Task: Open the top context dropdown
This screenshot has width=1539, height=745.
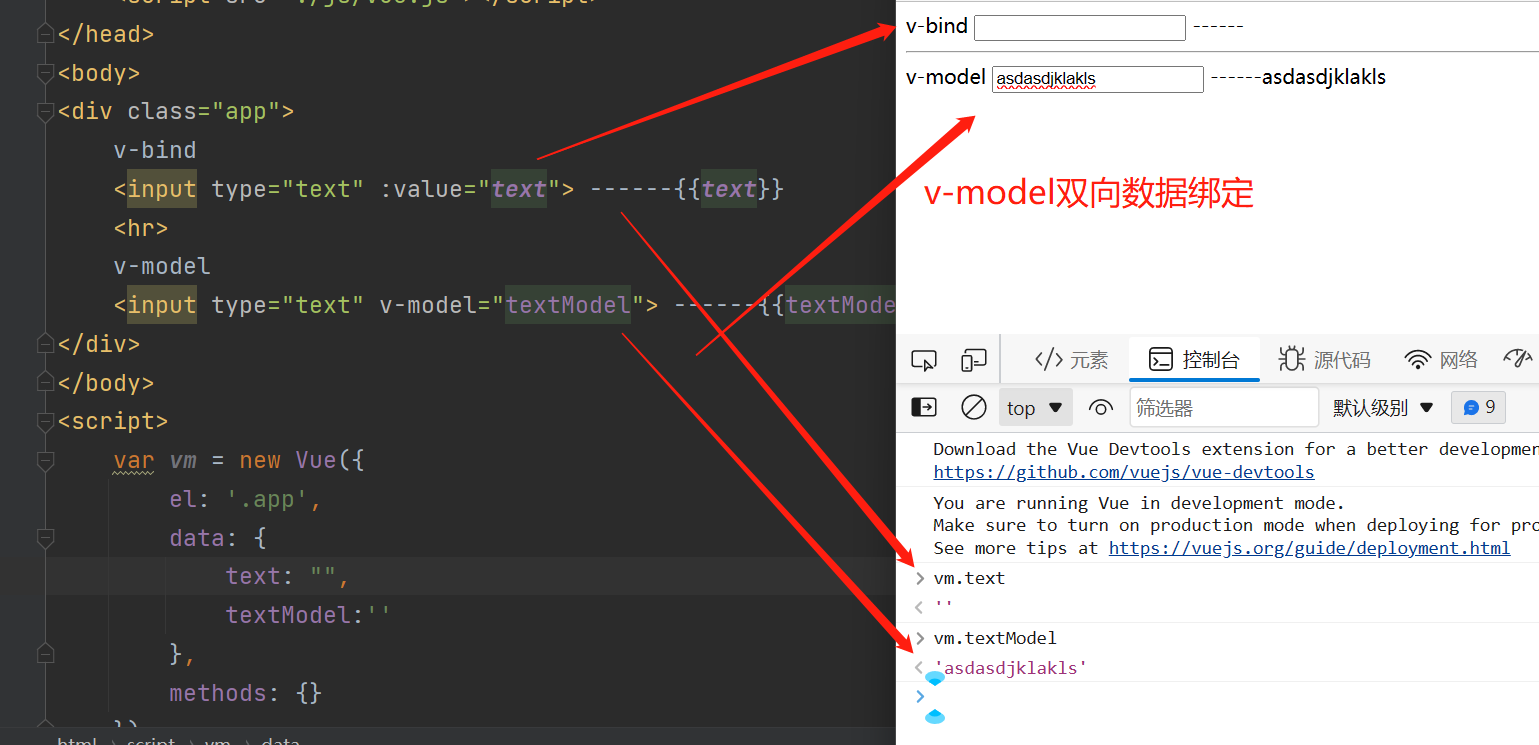Action: (1035, 407)
